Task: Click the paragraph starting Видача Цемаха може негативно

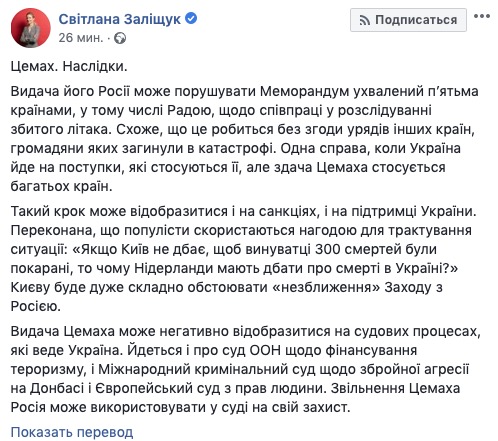Action: 246,369
